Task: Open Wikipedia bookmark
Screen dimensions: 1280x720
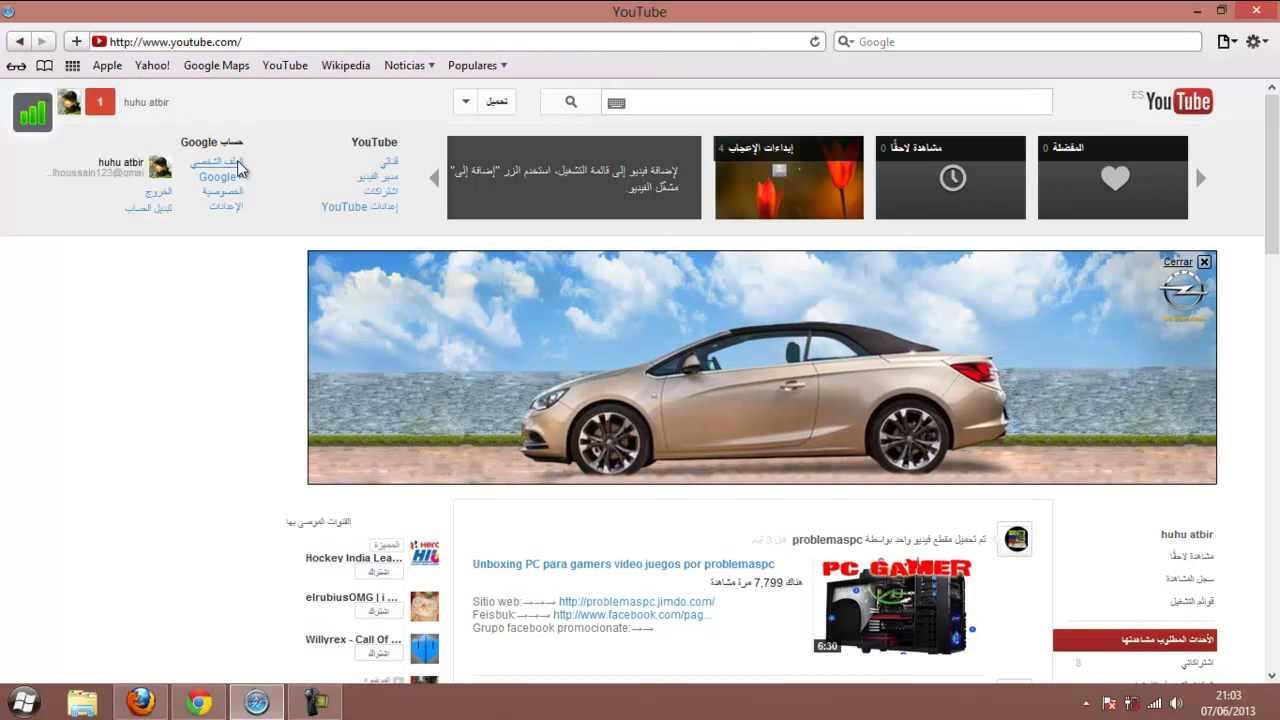Action: point(346,66)
